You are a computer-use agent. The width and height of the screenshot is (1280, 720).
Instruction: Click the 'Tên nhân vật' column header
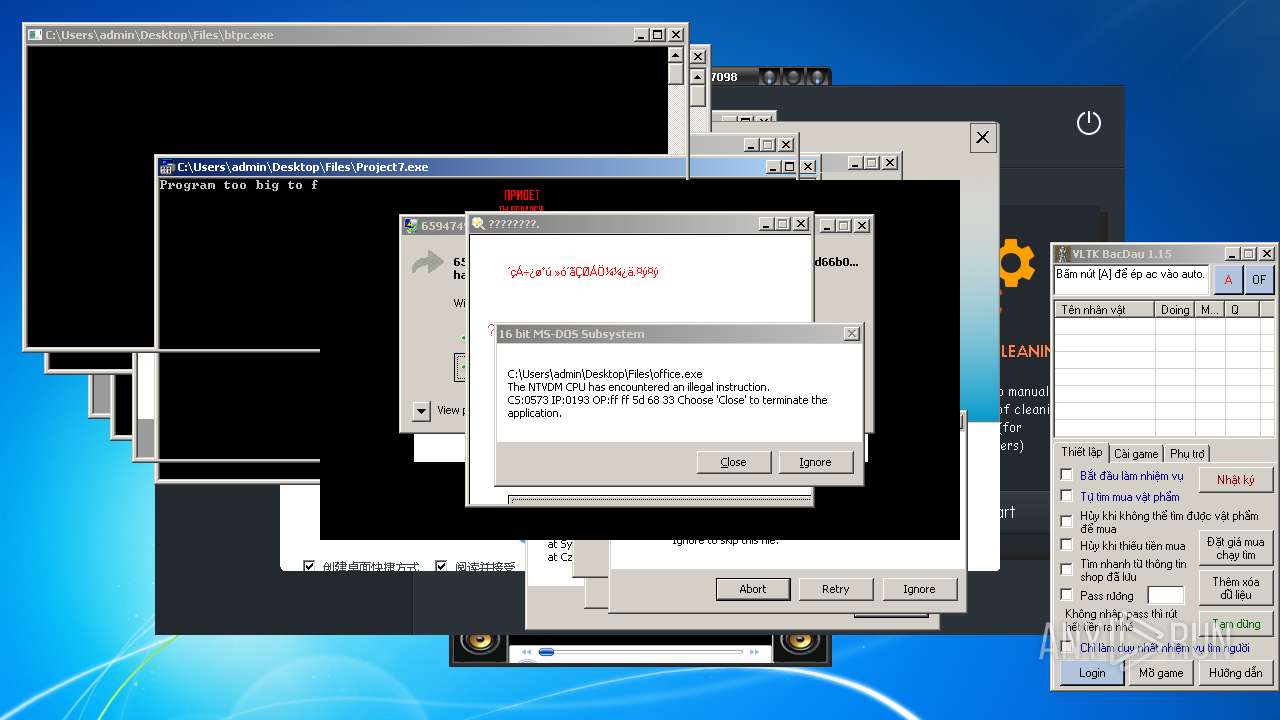(x=1105, y=310)
